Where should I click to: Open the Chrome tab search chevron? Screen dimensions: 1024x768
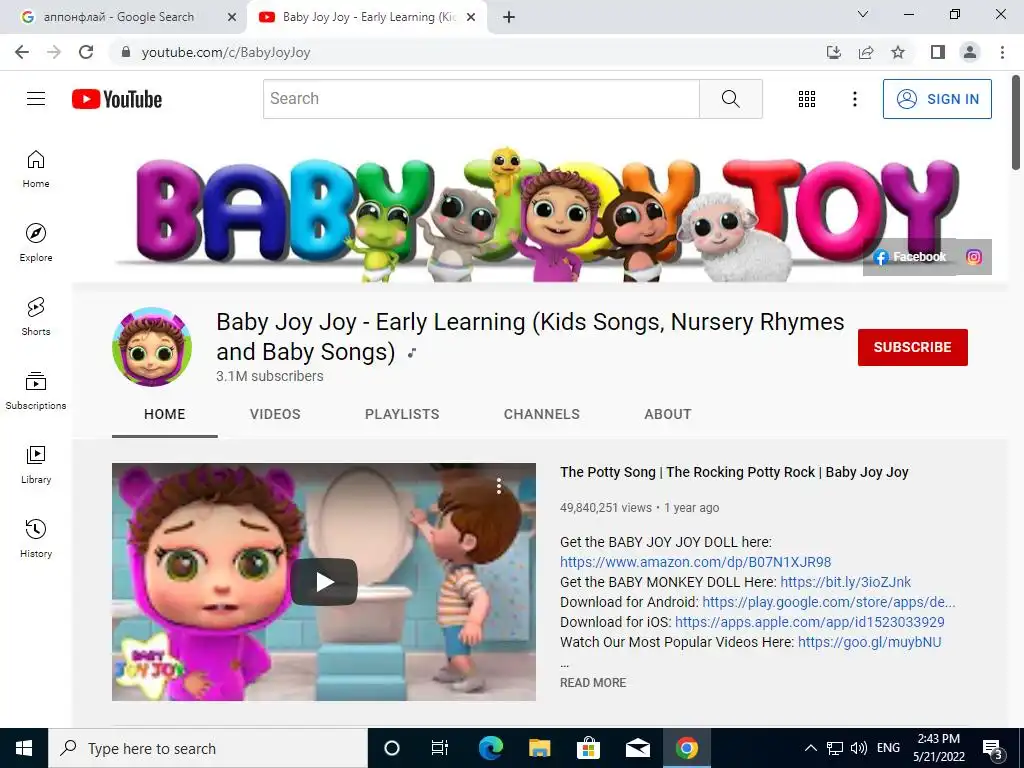(863, 14)
